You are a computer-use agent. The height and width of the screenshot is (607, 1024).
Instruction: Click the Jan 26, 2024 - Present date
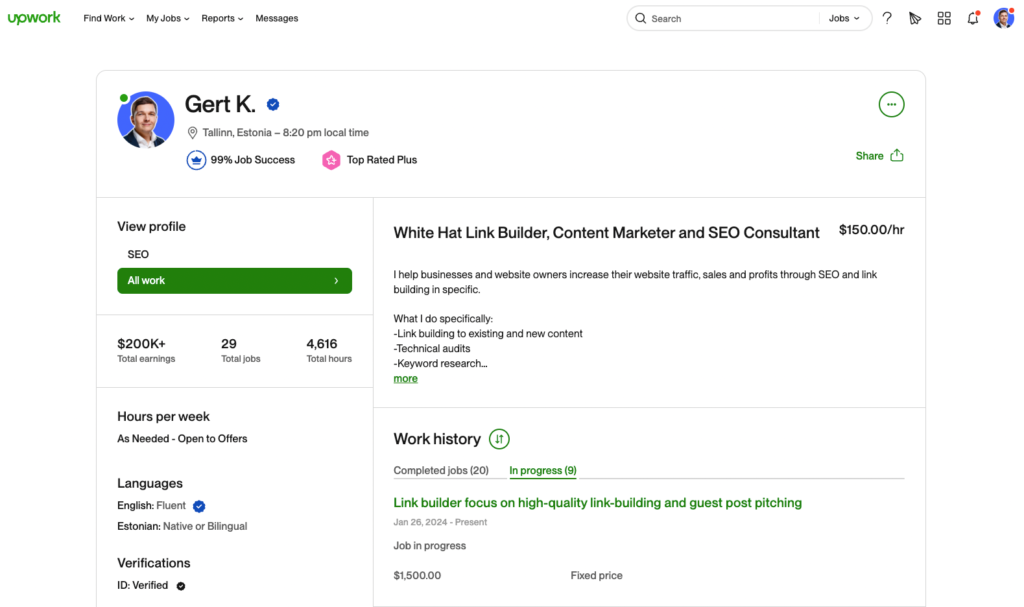point(440,522)
